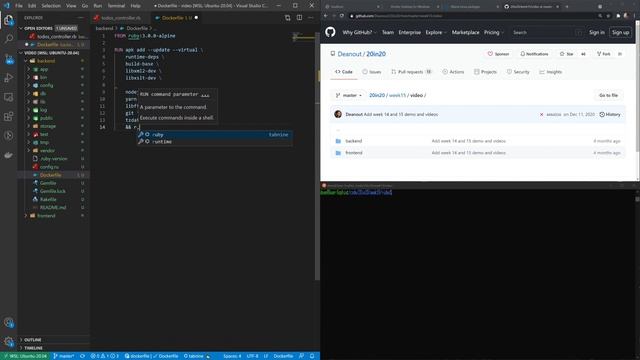Open the Issues tab on GitHub
Image resolution: width=640 pixels, height=360 pixels.
371,72
